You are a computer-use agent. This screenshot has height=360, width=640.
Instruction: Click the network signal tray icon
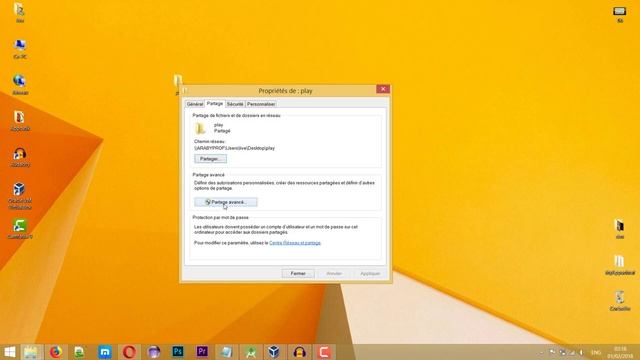pyautogui.click(x=572, y=352)
